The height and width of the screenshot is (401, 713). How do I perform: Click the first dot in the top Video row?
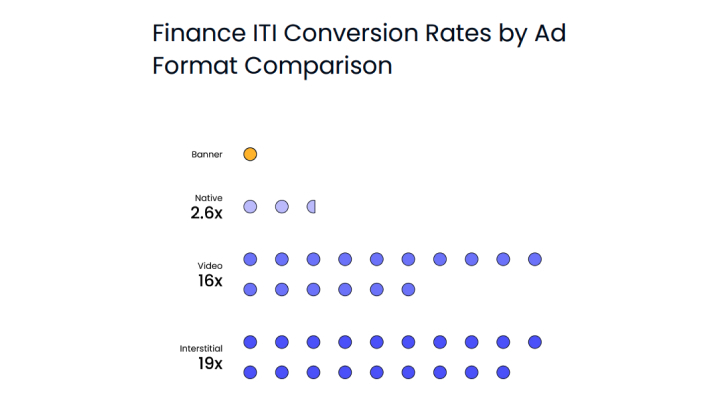tap(250, 260)
